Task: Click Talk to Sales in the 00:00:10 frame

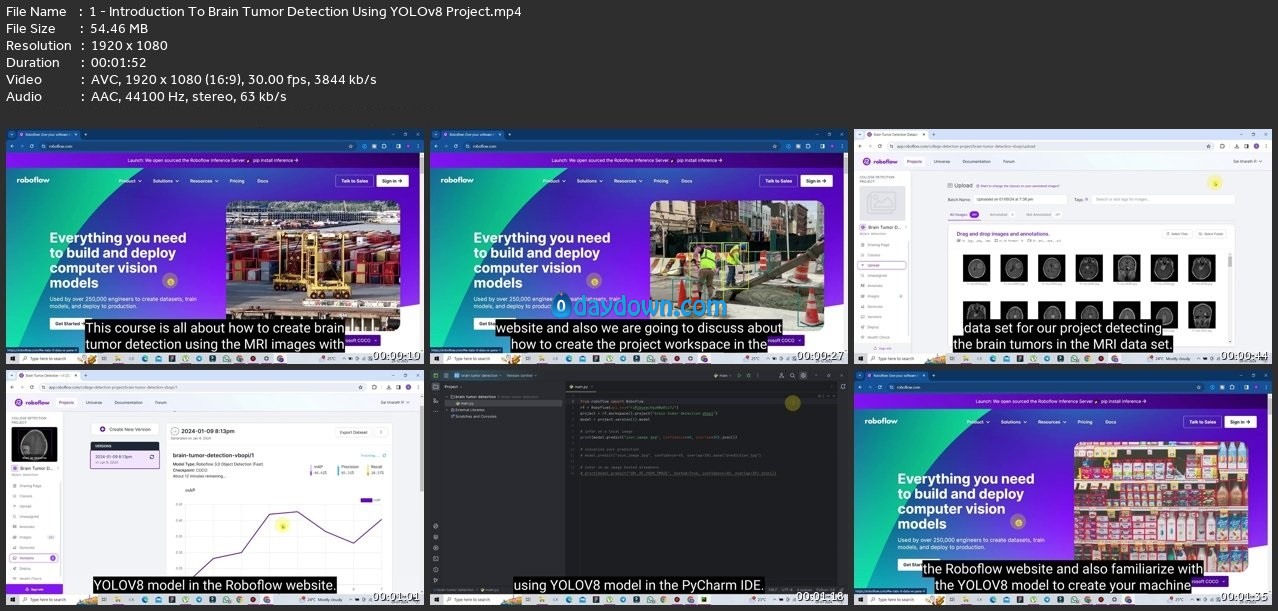Action: pyautogui.click(x=355, y=181)
